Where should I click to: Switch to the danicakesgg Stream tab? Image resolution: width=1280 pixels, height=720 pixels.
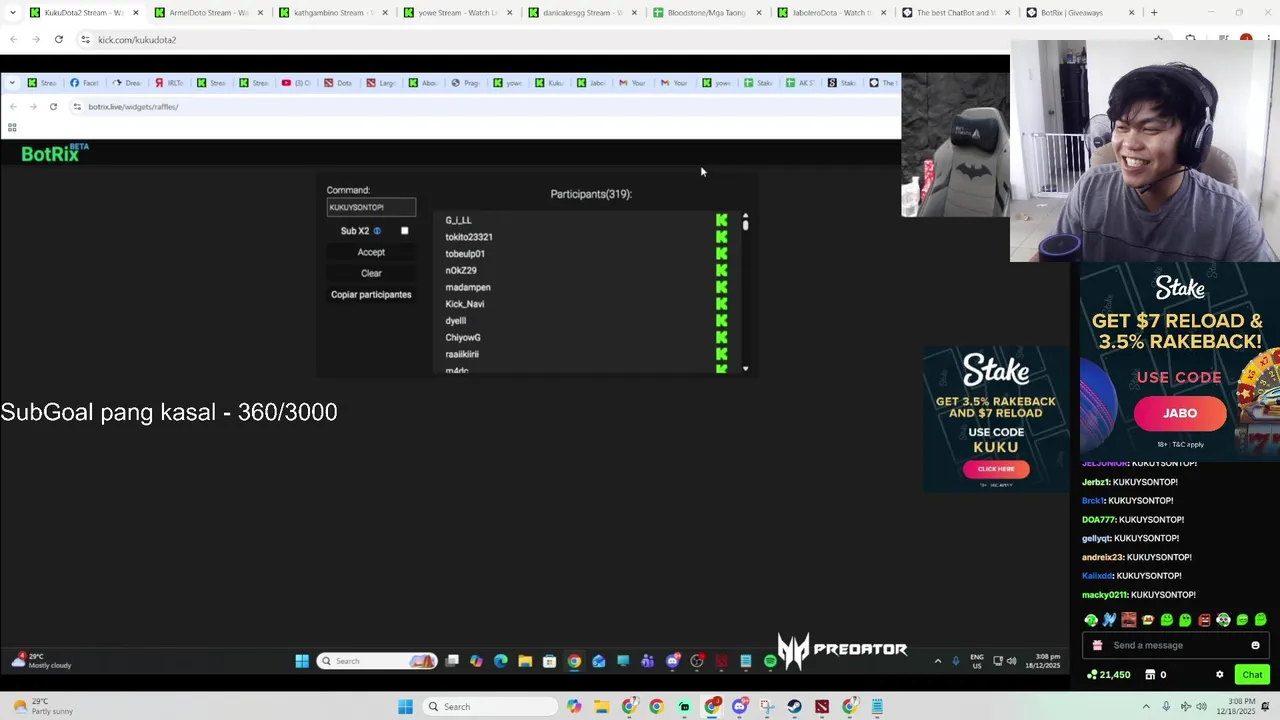tap(581, 13)
